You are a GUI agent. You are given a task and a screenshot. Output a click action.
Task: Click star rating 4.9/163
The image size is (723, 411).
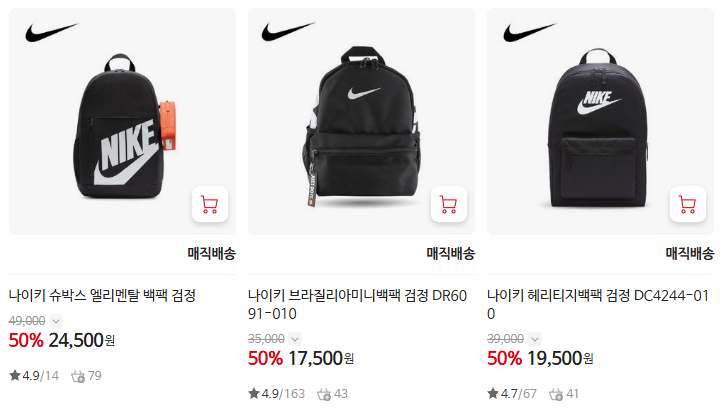(277, 394)
